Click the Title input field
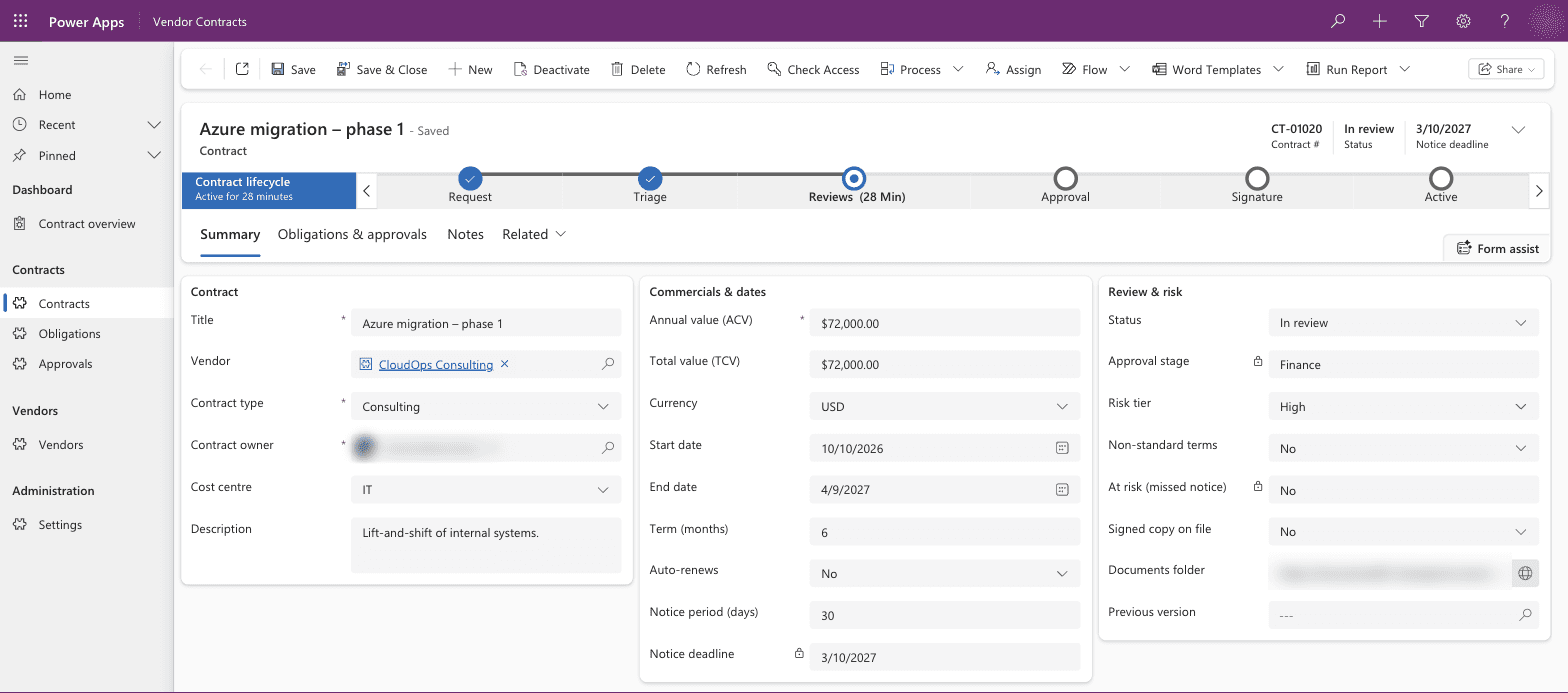Screen dimensions: 1568x693 click(x=486, y=324)
